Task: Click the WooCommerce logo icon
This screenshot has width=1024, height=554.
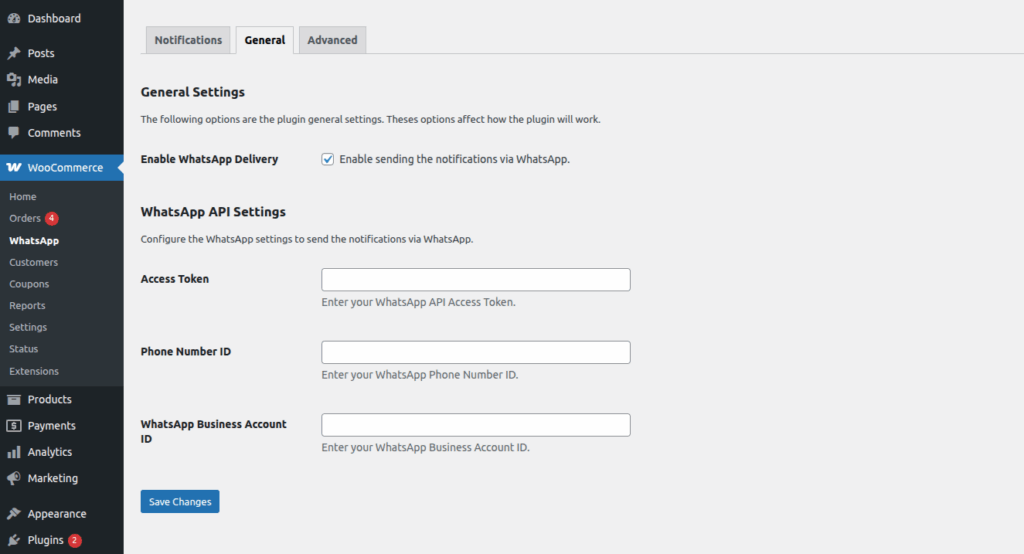Action: click(14, 168)
